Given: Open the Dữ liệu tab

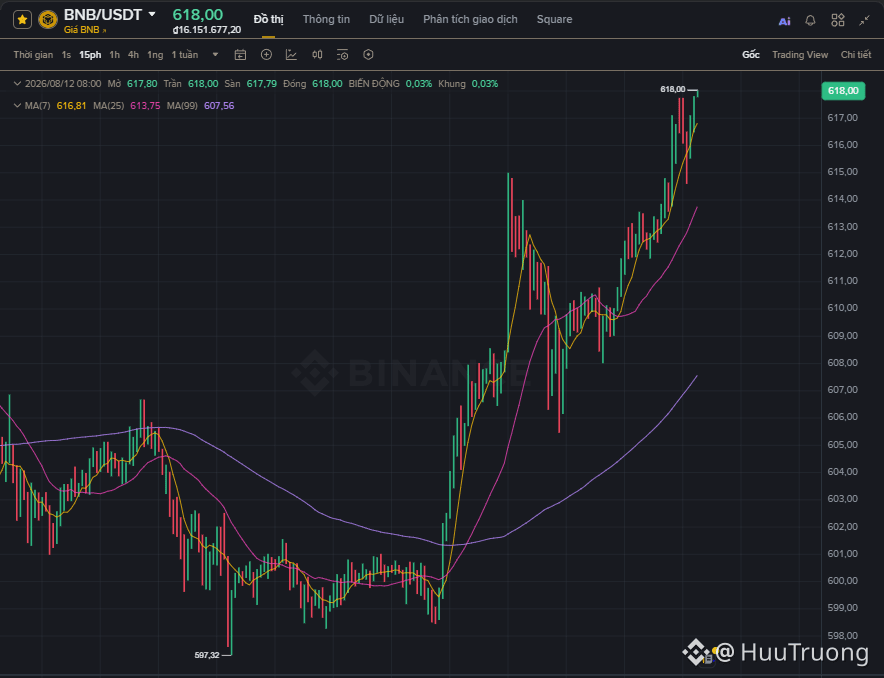Looking at the screenshot, I should [386, 19].
